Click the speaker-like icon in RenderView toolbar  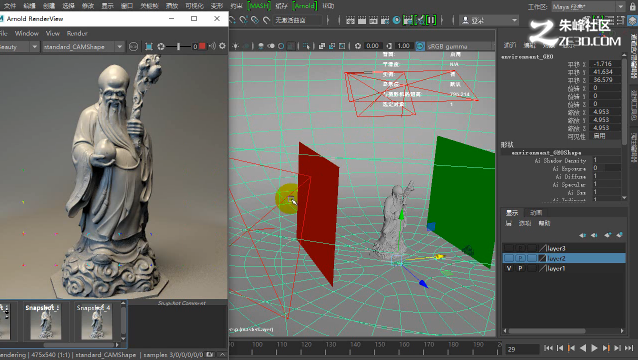click(x=212, y=46)
